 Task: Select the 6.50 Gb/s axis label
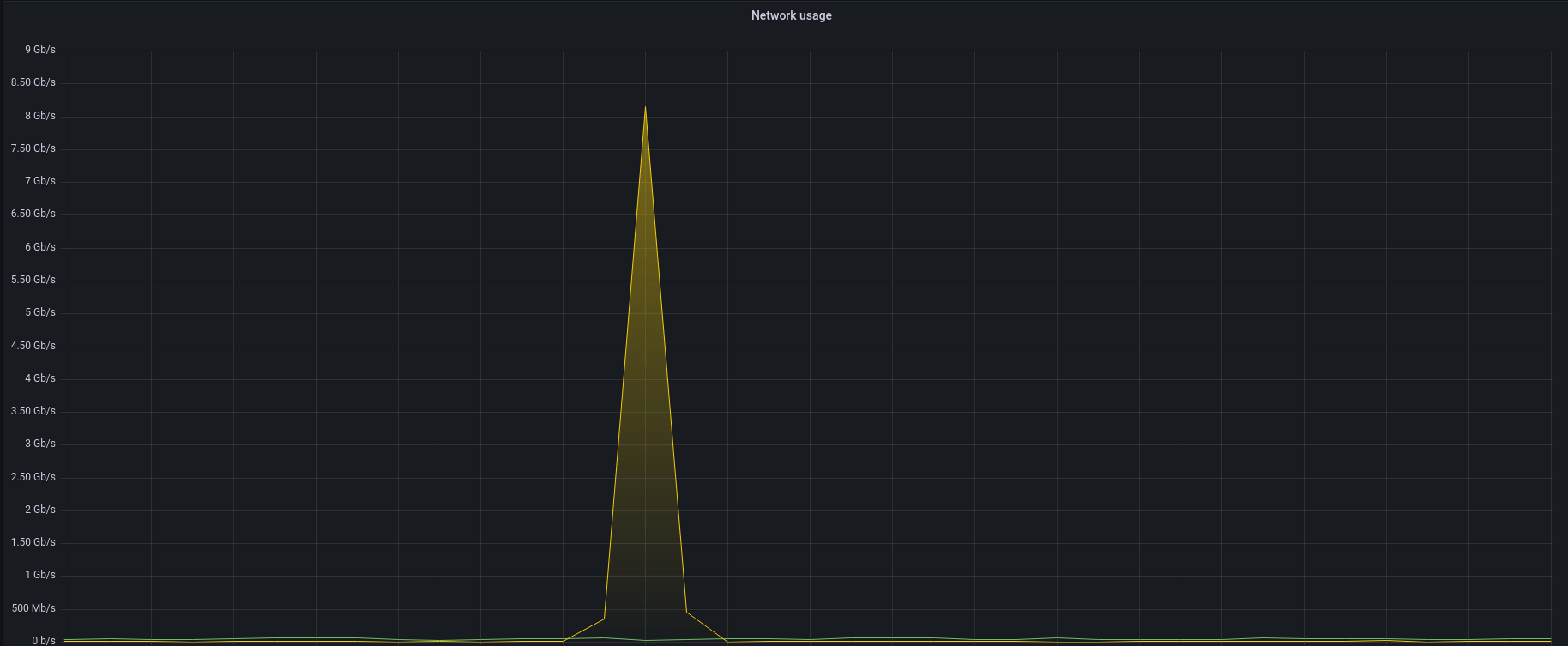[33, 214]
